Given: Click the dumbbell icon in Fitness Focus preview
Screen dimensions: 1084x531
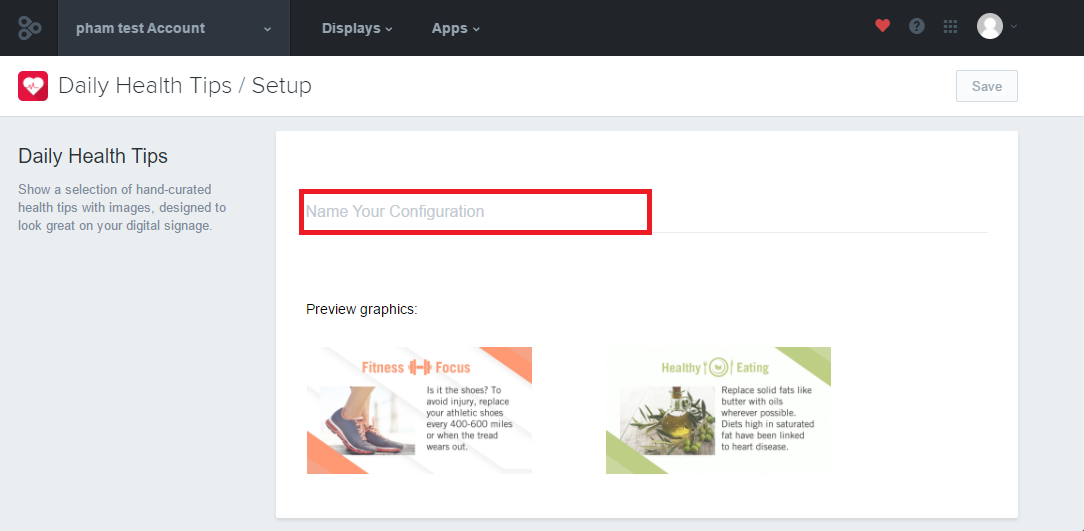Looking at the screenshot, I should click(420, 367).
